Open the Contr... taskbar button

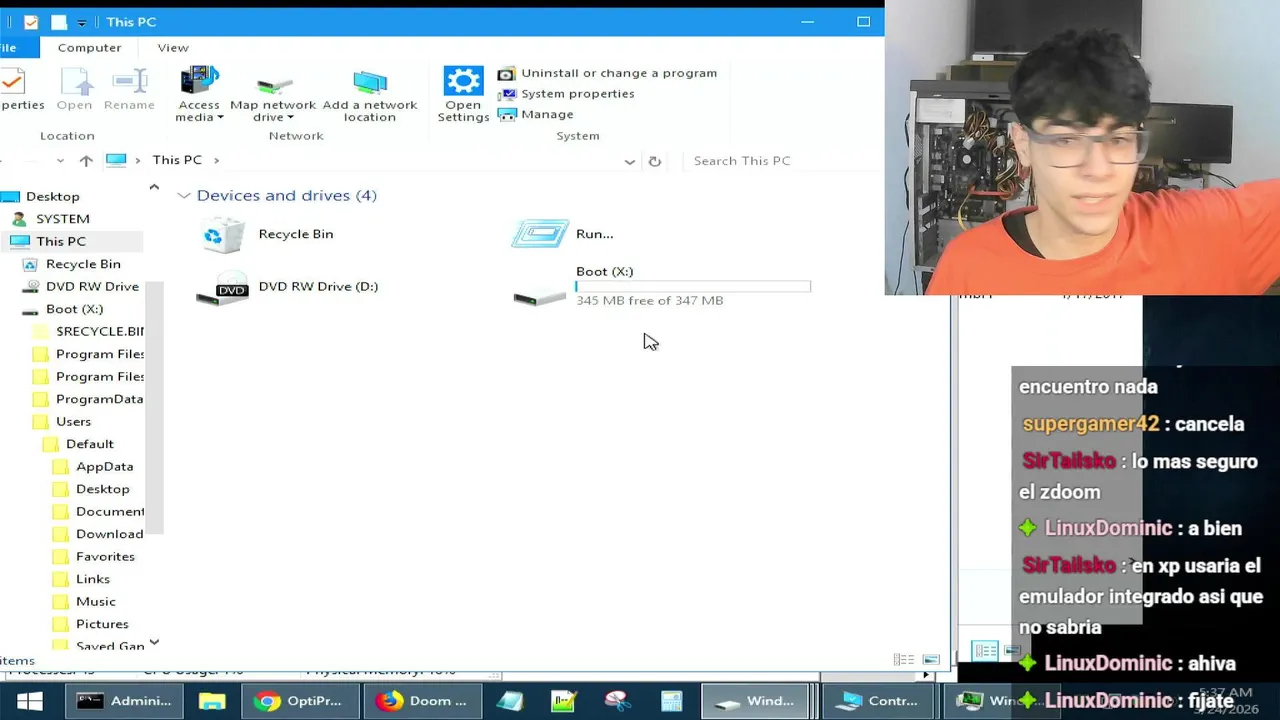tap(879, 701)
